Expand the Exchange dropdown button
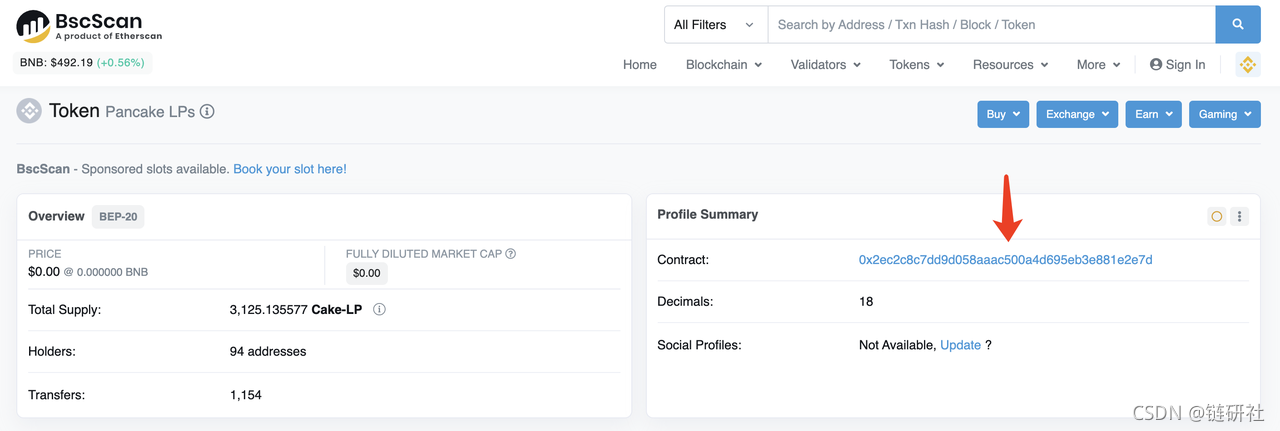This screenshot has width=1280, height=431. [1077, 114]
